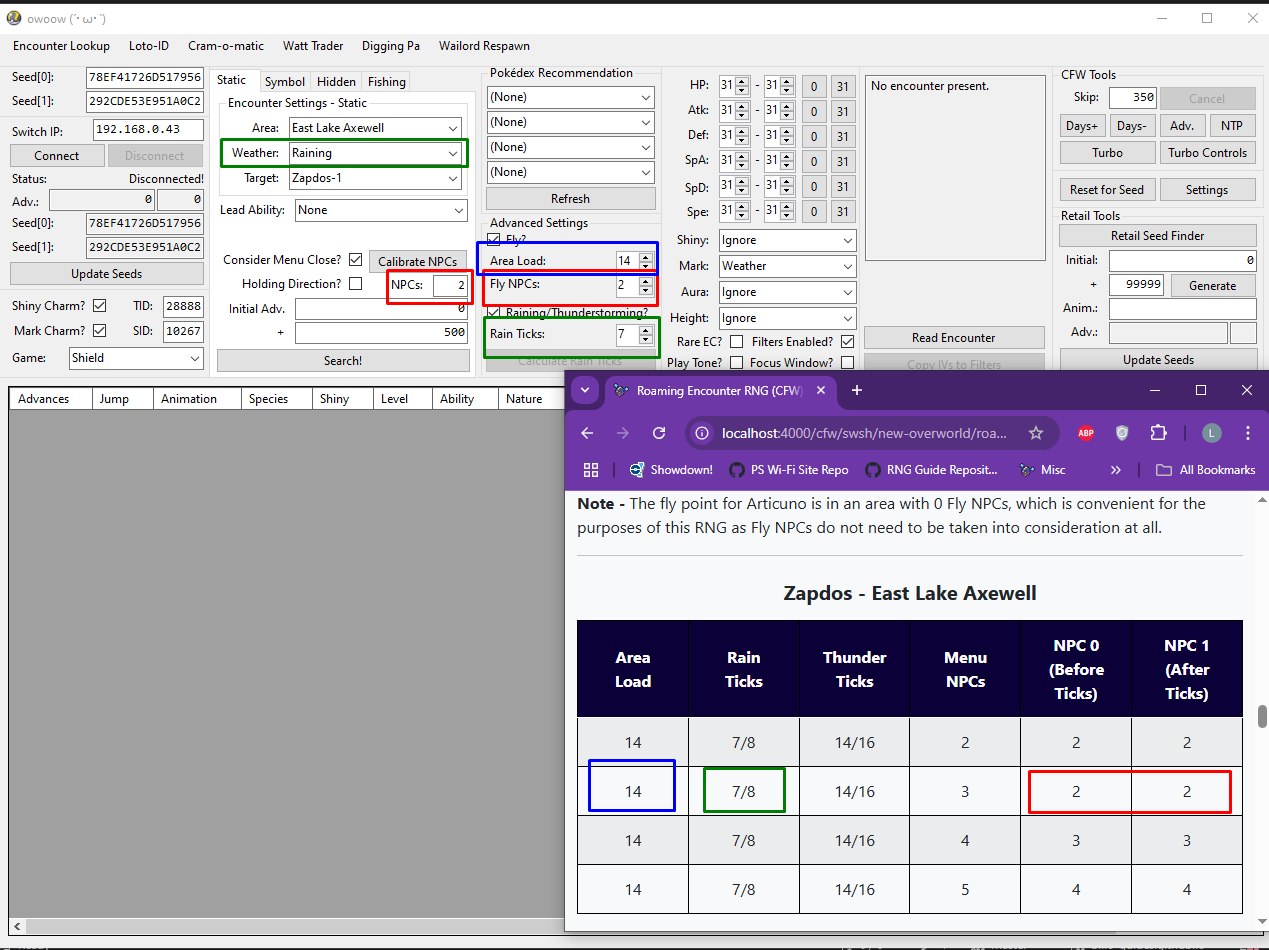Reload the page in the browser window
Viewport: 1269px width, 950px height.
coord(659,433)
